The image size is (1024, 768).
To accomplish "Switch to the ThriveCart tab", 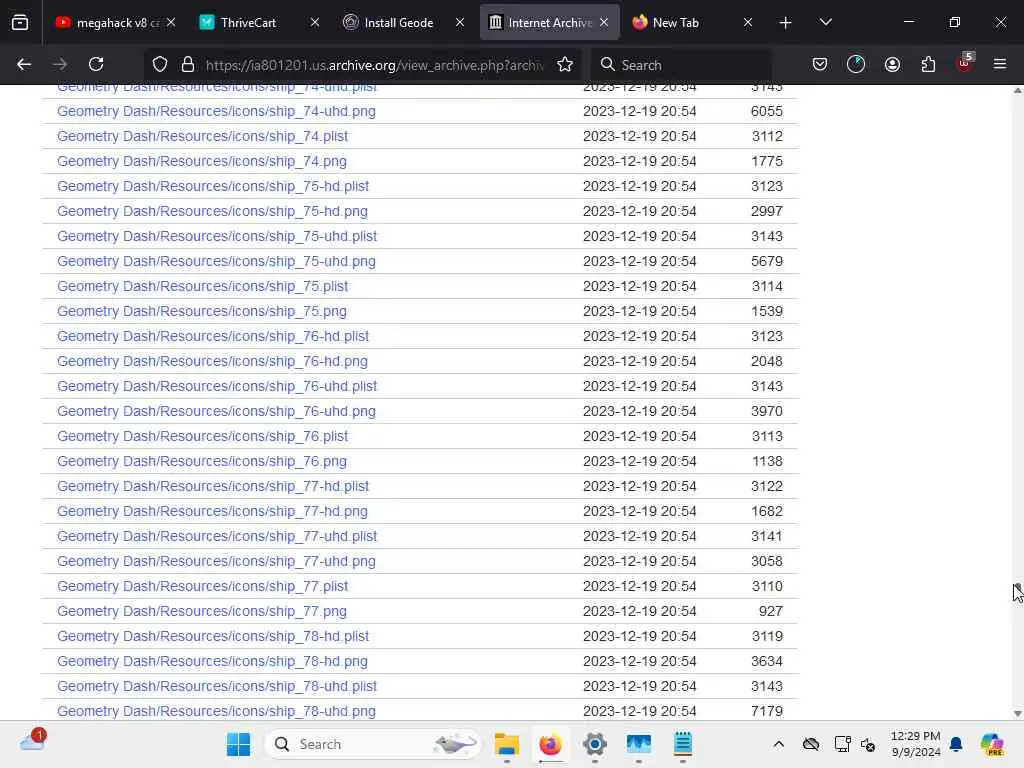I will [248, 23].
